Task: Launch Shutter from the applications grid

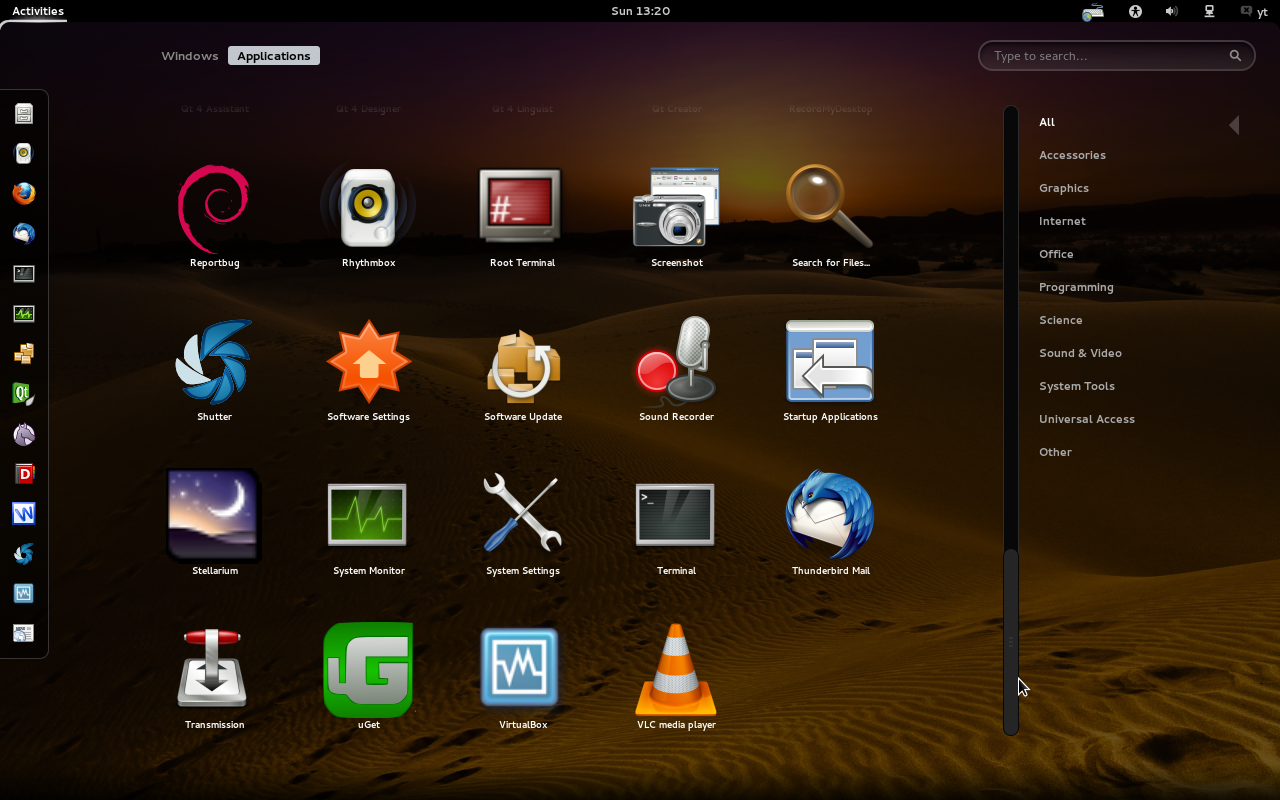Action: [x=214, y=370]
